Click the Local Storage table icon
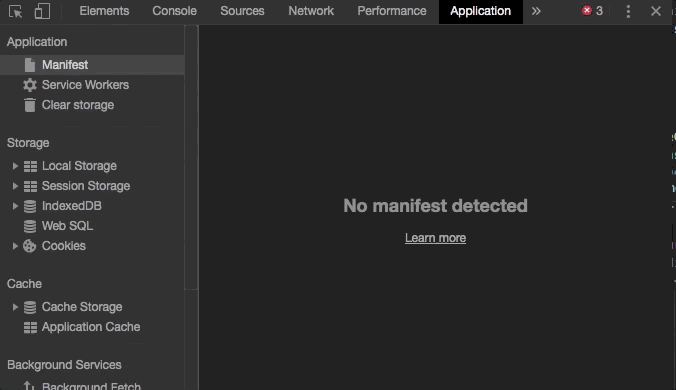Viewport: 676px width, 390px height. (30, 166)
